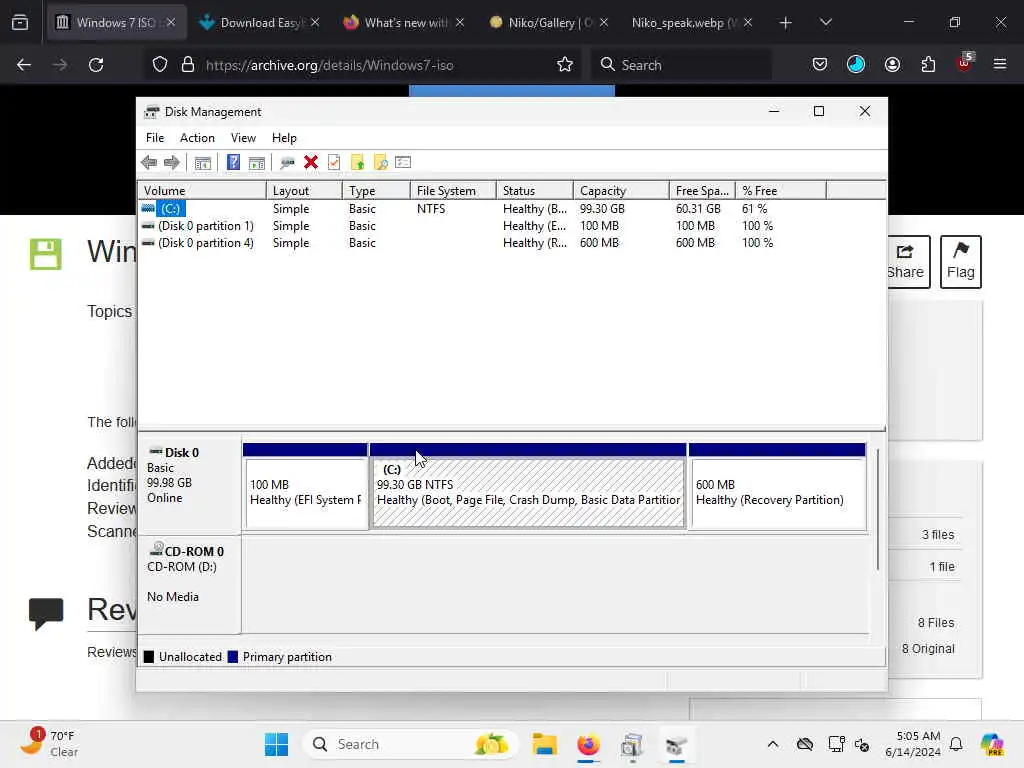Click the Unallocated black legend swatch
The image size is (1024, 768).
[149, 657]
